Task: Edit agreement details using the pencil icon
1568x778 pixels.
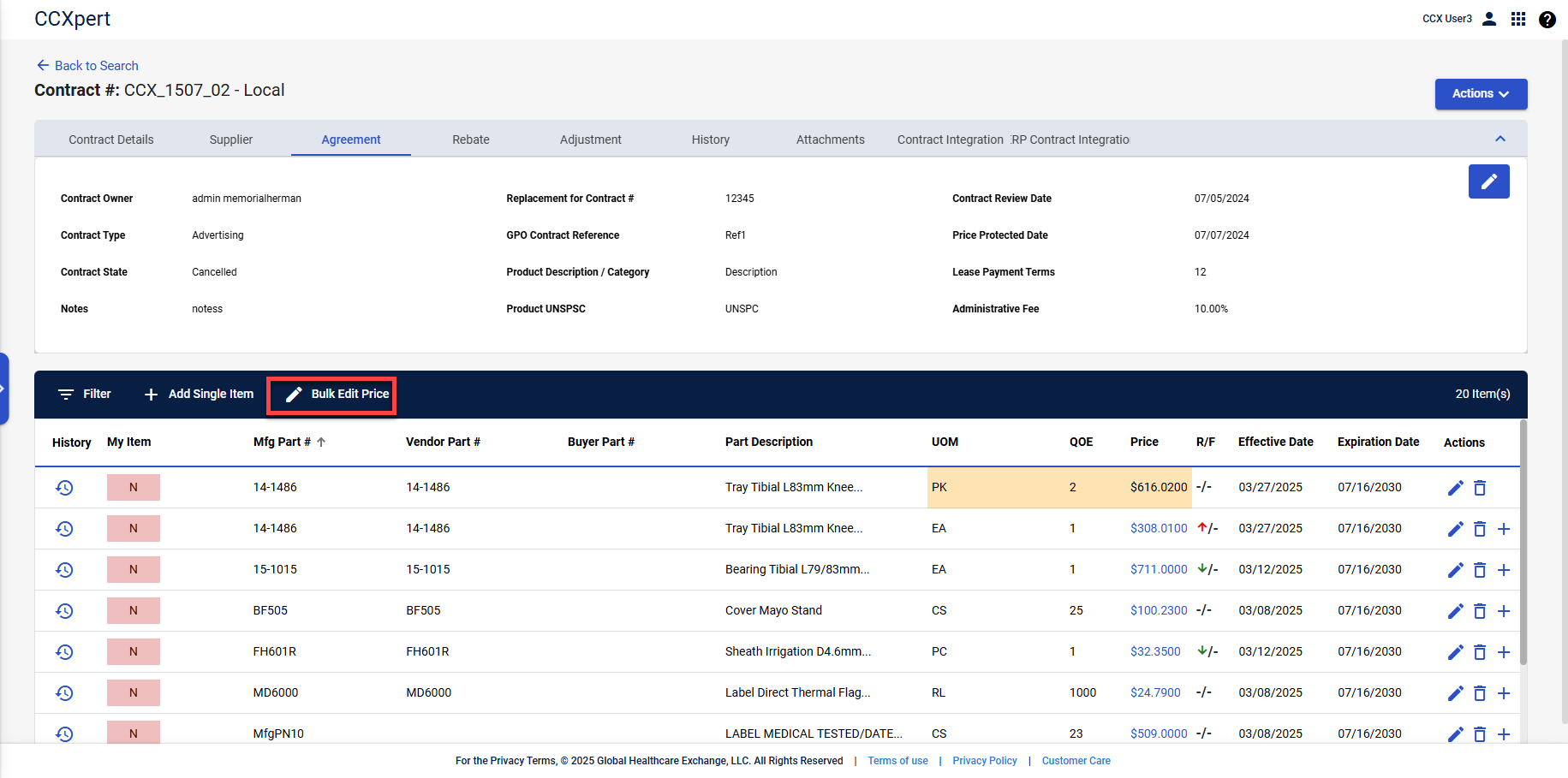Action: click(x=1488, y=181)
